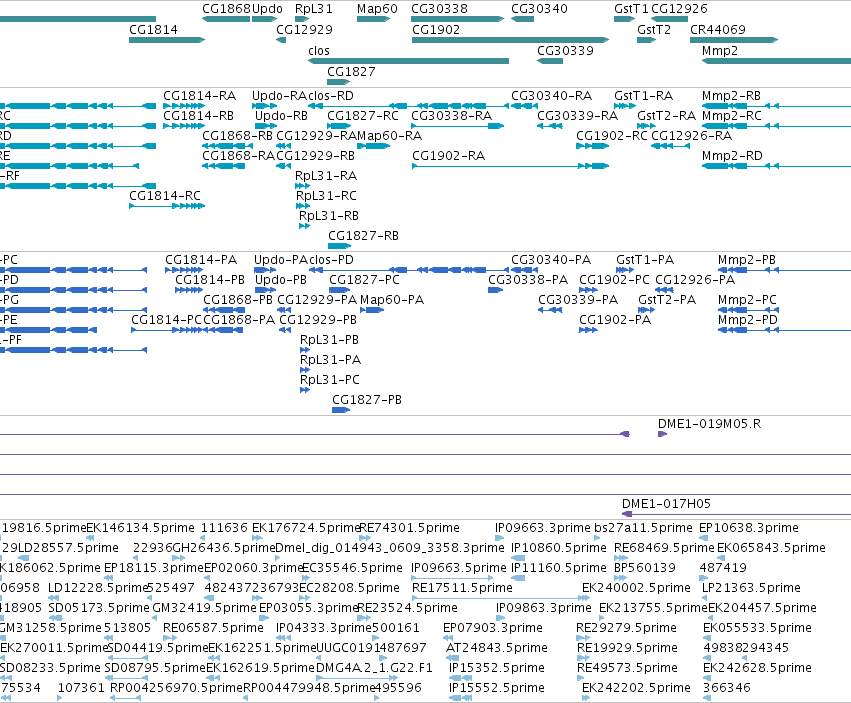Select the CG1814-RC transcript label
The height and width of the screenshot is (703, 851).
pos(165,195)
